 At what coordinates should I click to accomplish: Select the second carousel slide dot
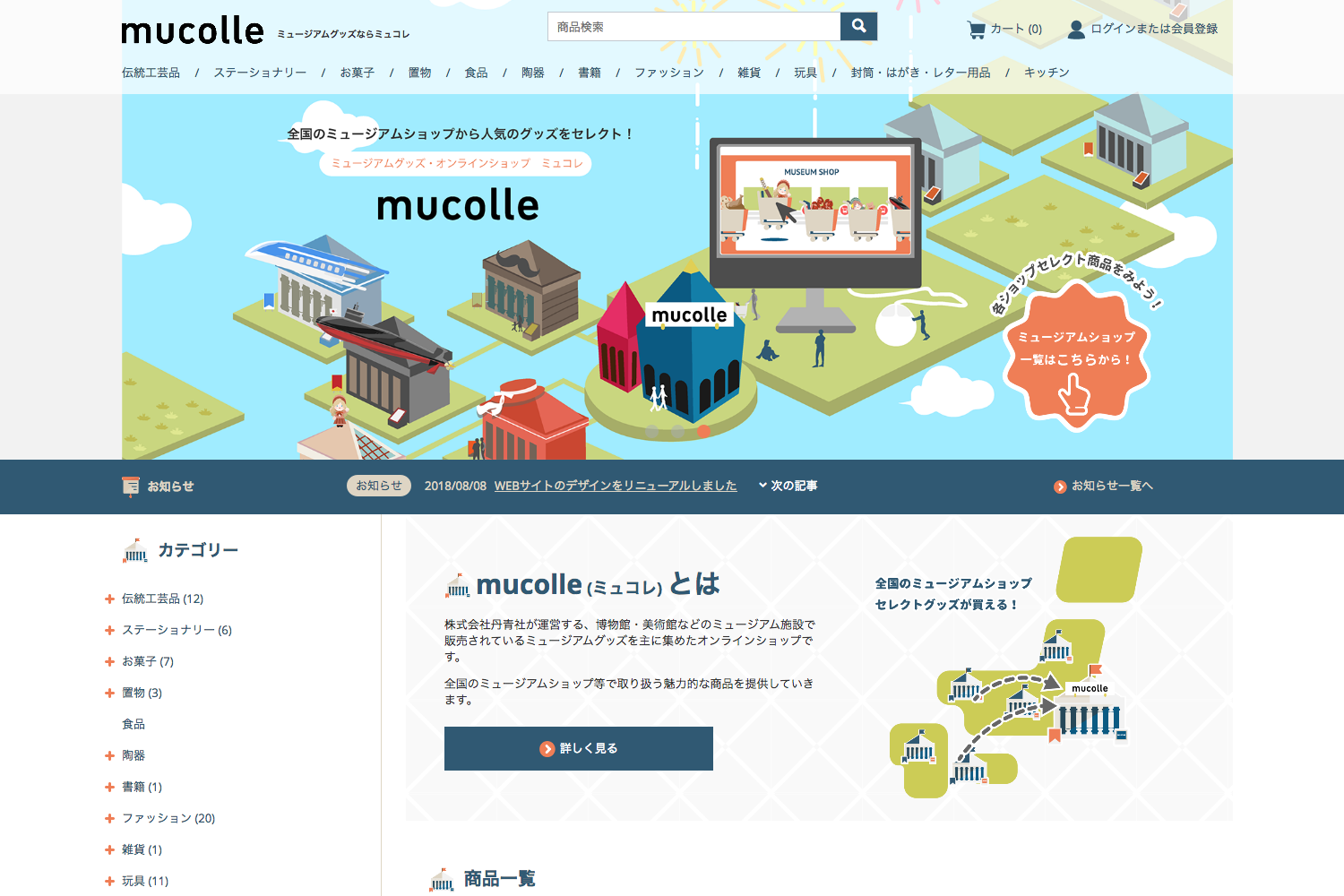pyautogui.click(x=678, y=431)
